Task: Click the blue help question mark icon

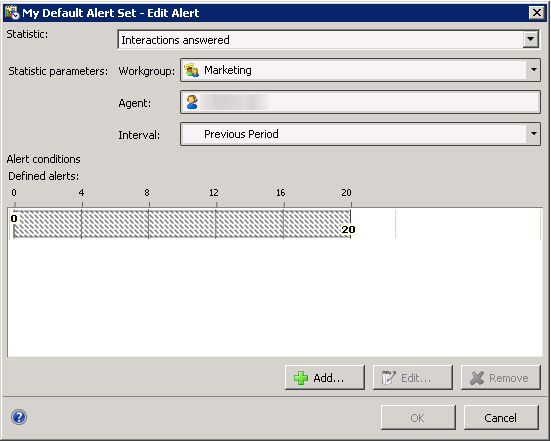Action: (x=19, y=417)
